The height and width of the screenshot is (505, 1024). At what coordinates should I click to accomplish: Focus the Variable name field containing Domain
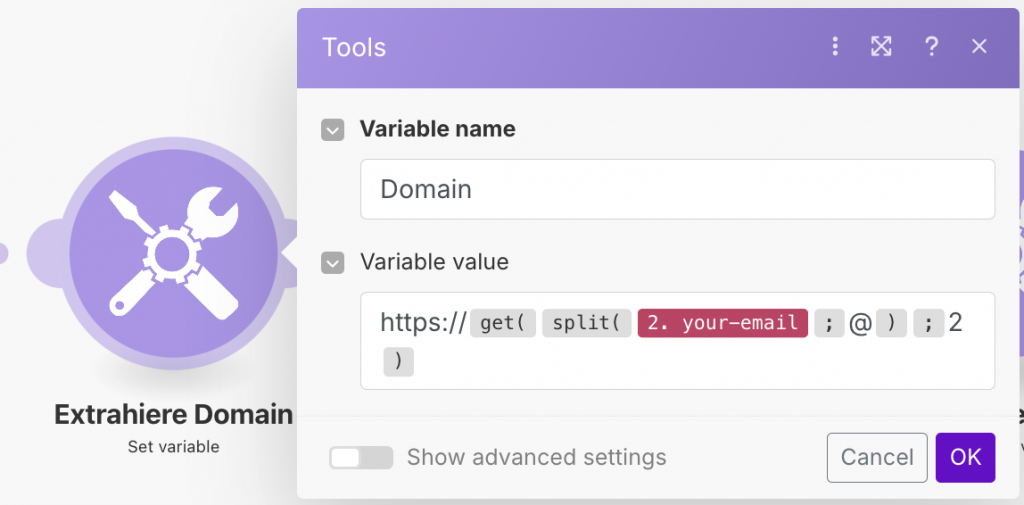coord(677,189)
